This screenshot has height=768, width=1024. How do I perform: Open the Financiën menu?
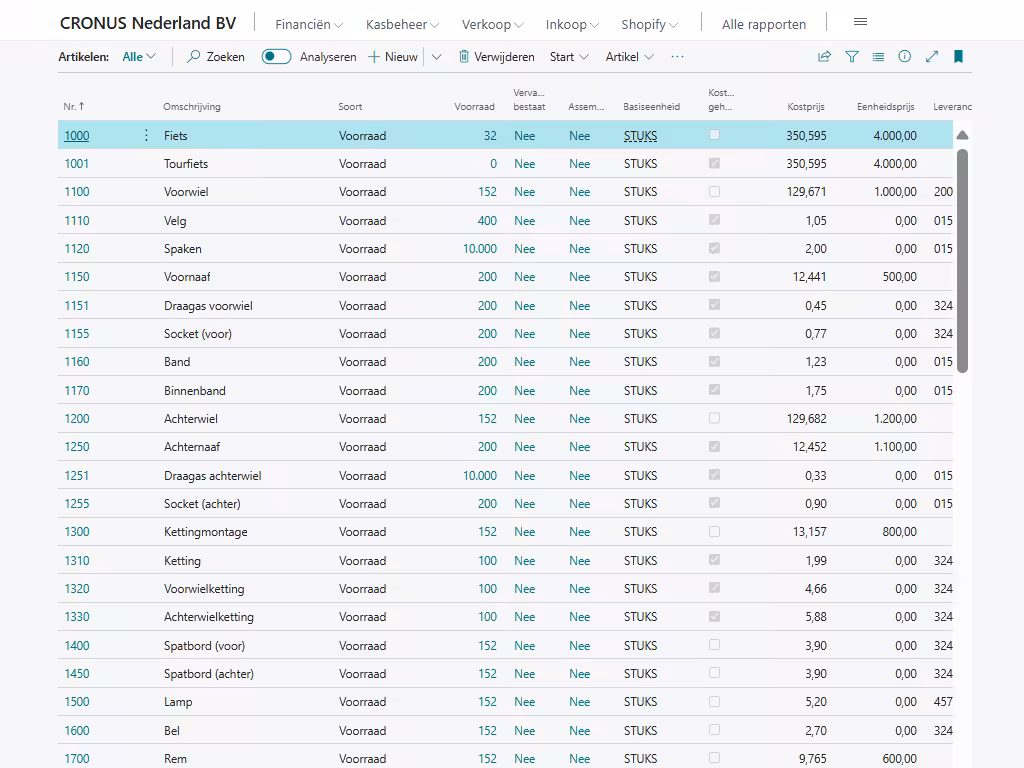click(x=308, y=24)
